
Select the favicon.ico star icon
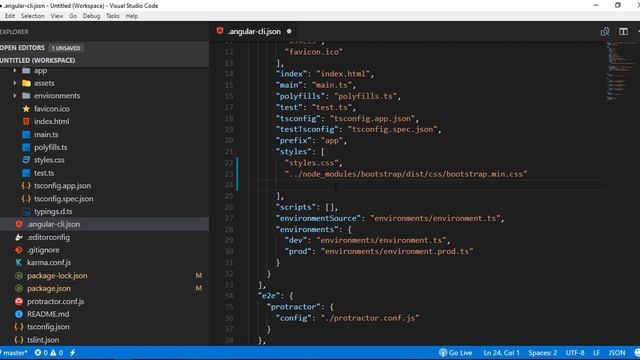26,109
